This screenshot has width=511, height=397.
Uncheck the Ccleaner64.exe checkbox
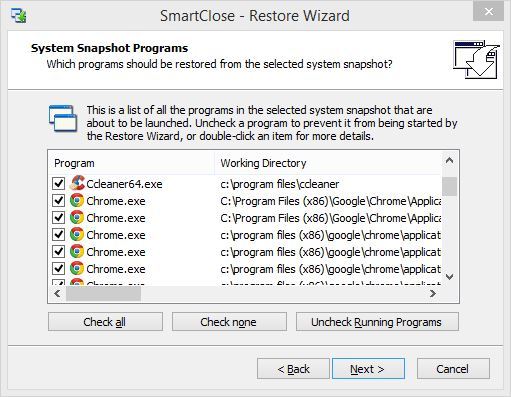59,183
